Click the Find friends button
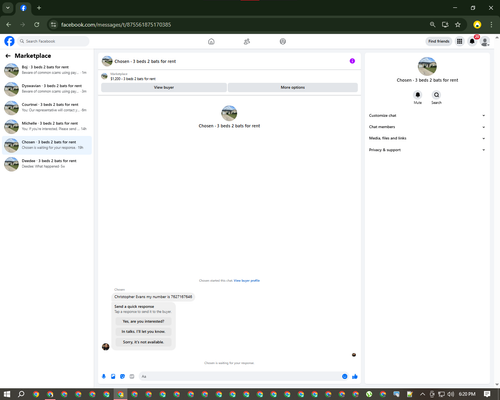This screenshot has width=500, height=400. 439,41
